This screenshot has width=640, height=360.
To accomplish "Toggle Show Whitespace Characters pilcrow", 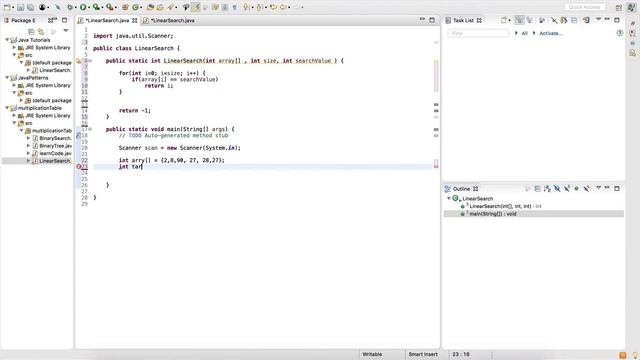I will (x=235, y=7).
